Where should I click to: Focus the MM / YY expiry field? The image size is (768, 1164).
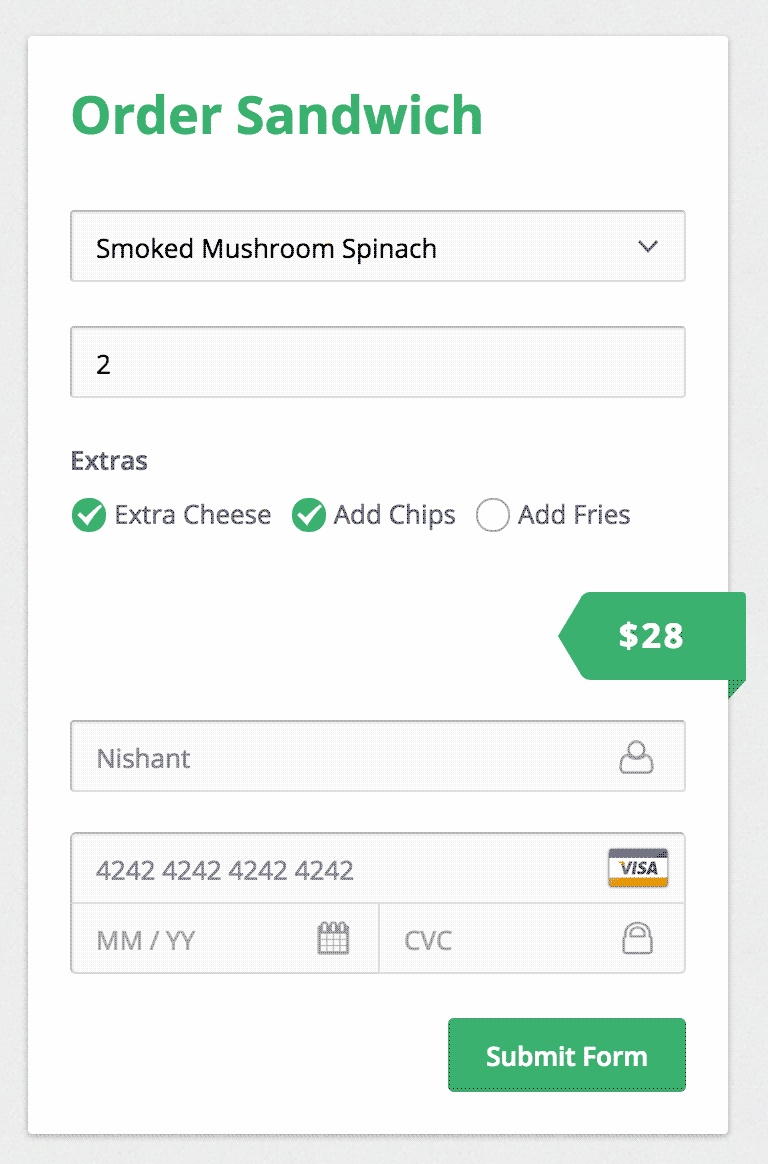coord(225,938)
